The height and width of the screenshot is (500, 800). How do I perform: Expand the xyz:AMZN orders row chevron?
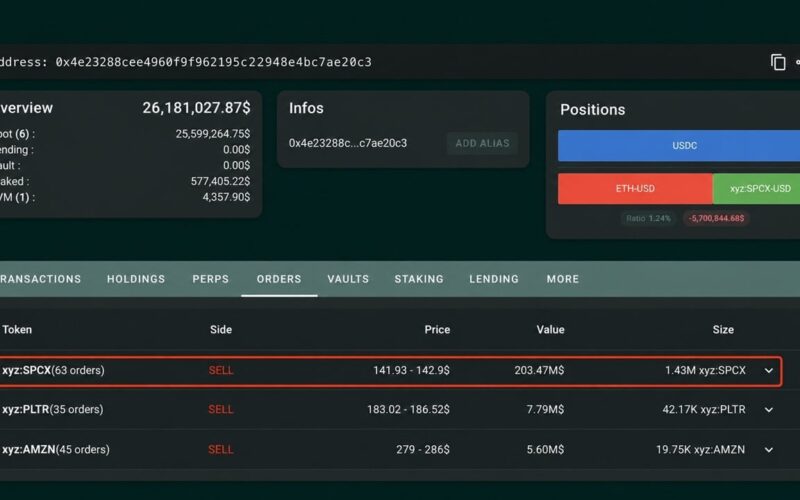768,450
